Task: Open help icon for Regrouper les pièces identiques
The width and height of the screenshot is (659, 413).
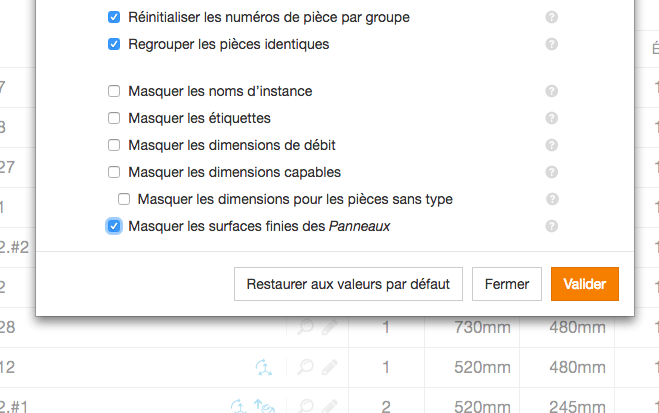Action: click(x=551, y=44)
